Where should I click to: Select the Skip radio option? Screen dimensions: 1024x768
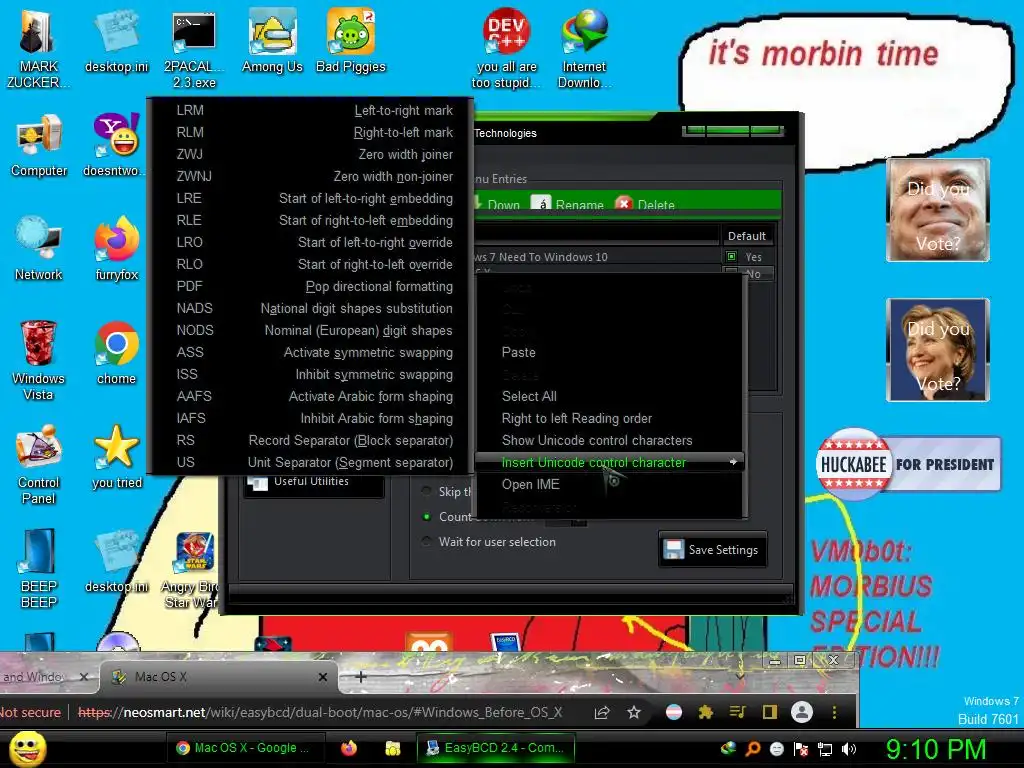[x=426, y=491]
